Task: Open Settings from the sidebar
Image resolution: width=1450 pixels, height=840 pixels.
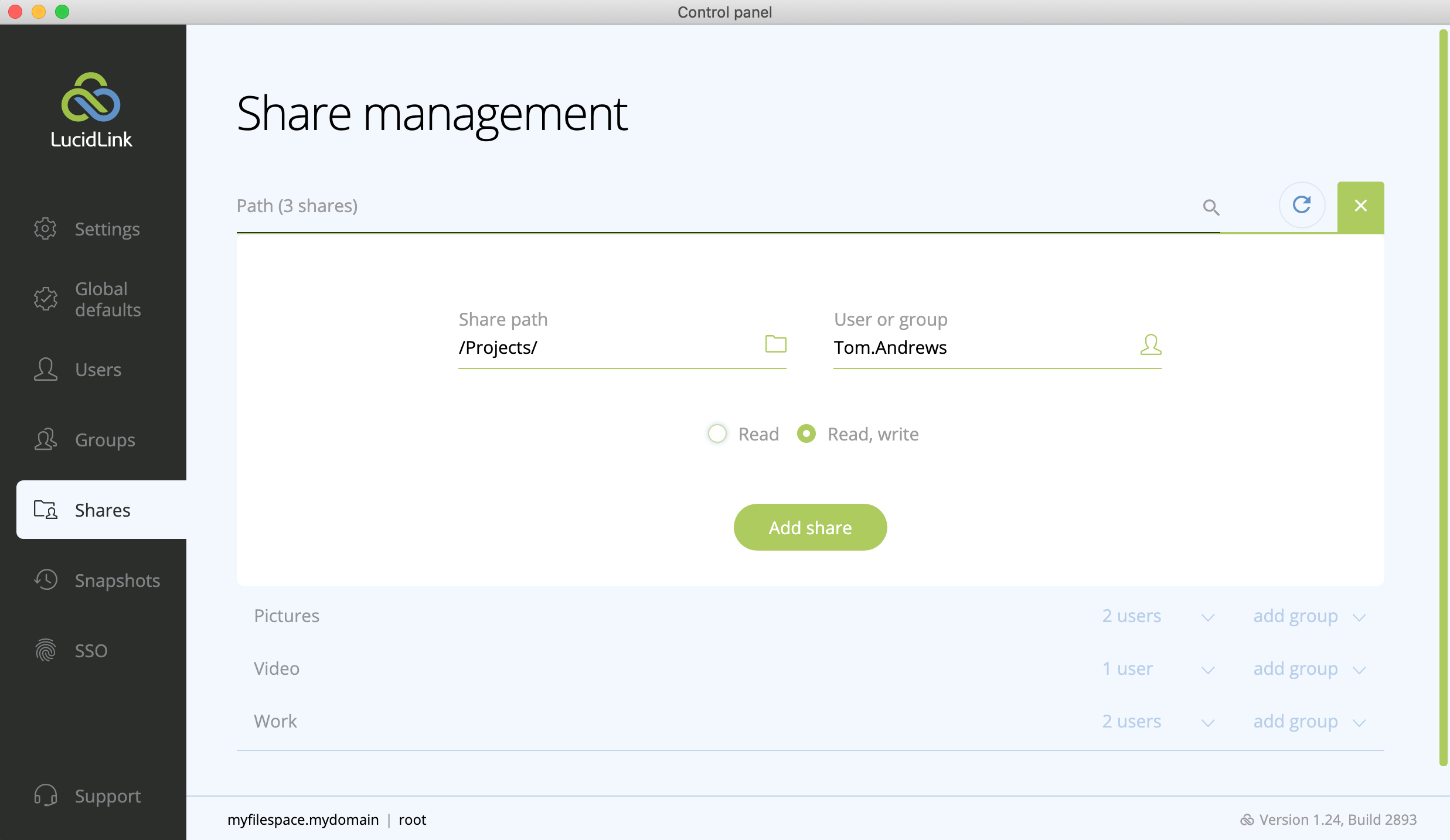Action: coord(45,229)
